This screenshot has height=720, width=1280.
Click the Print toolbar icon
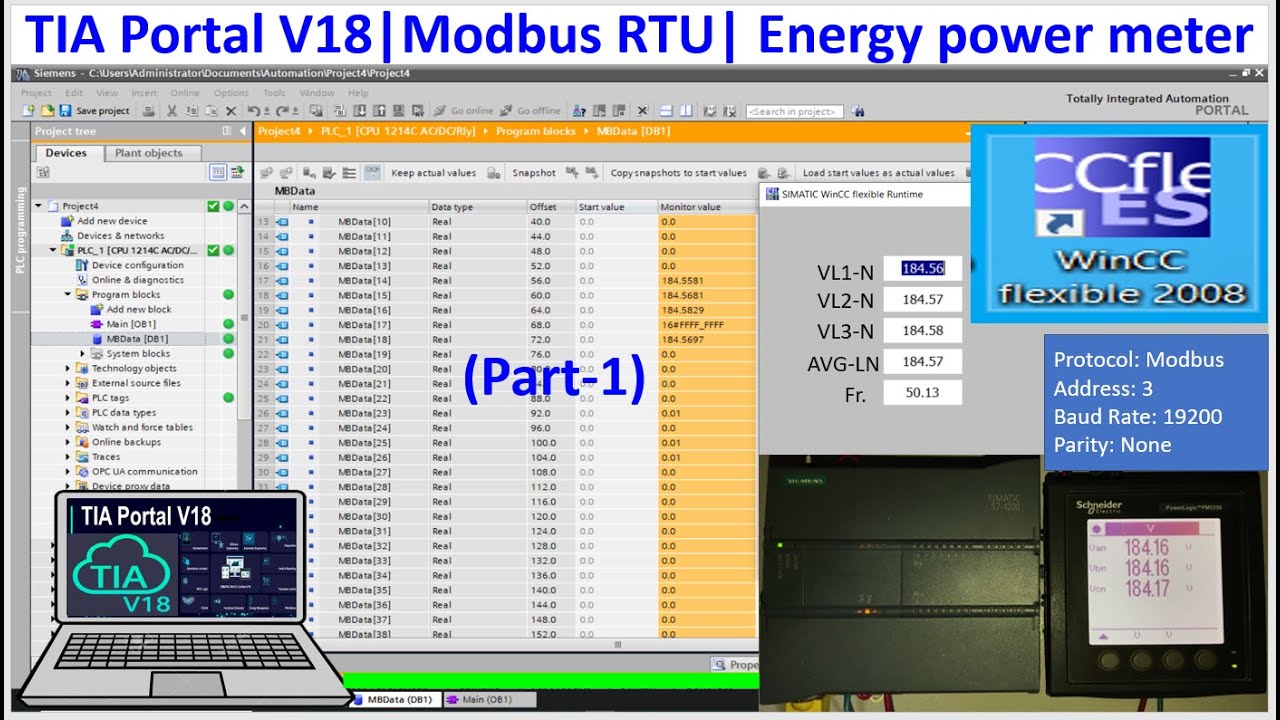149,111
